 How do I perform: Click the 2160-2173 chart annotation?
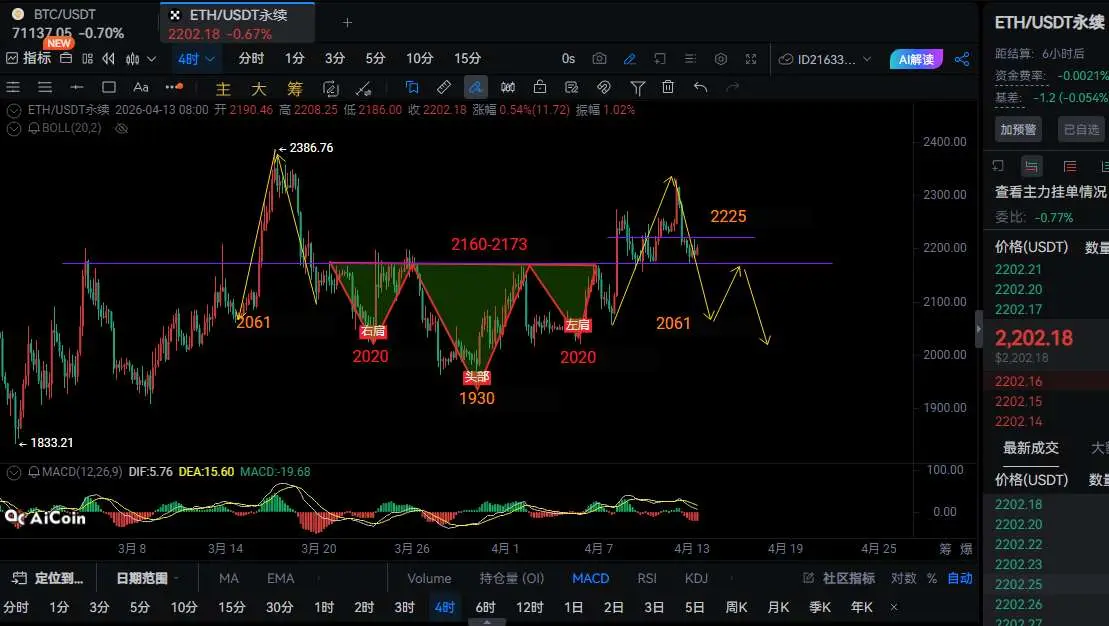(x=489, y=245)
